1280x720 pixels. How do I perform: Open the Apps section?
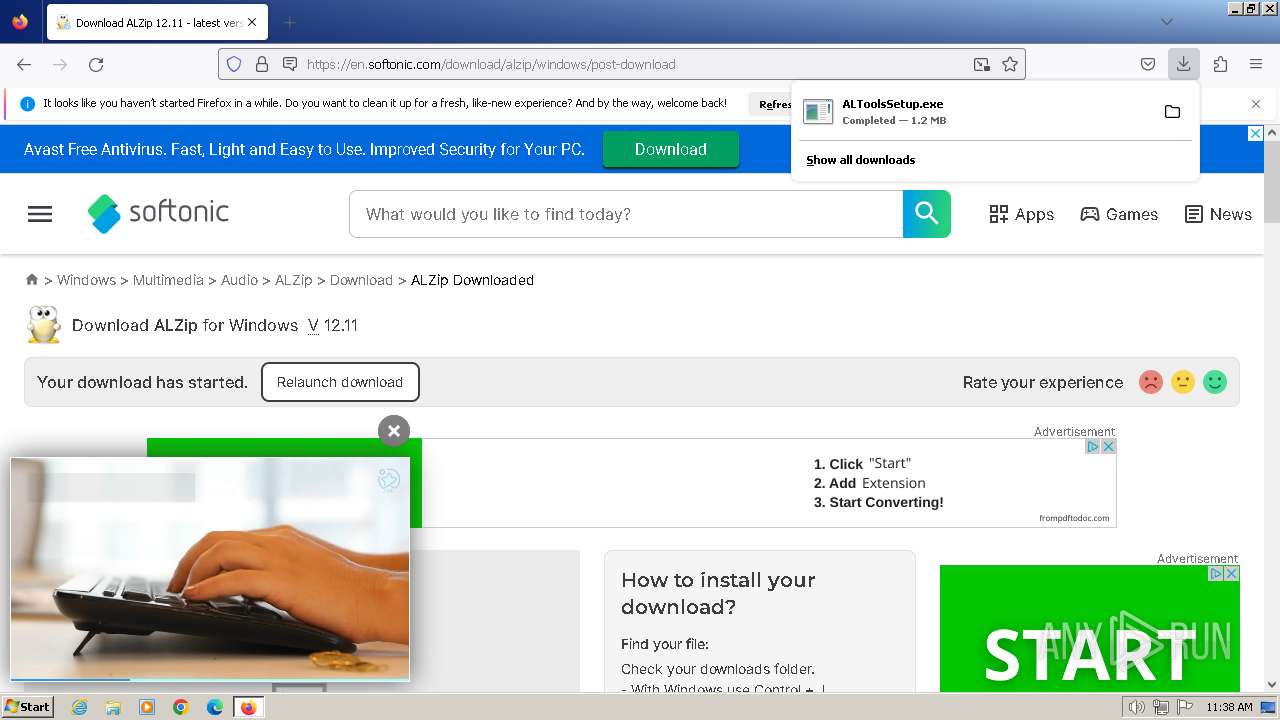coord(1021,214)
